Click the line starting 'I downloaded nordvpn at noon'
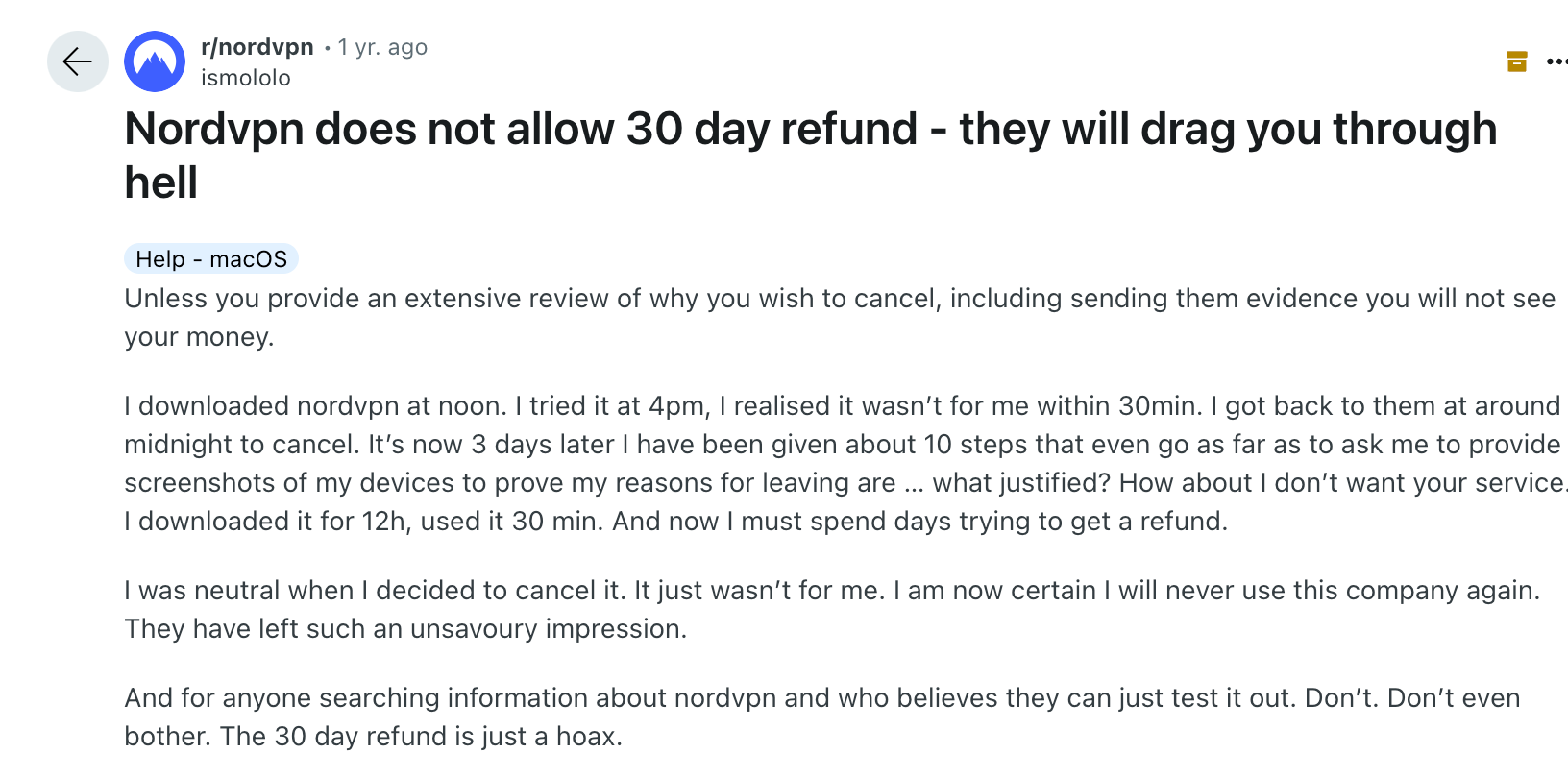Image resolution: width=1568 pixels, height=778 pixels. pos(842,406)
